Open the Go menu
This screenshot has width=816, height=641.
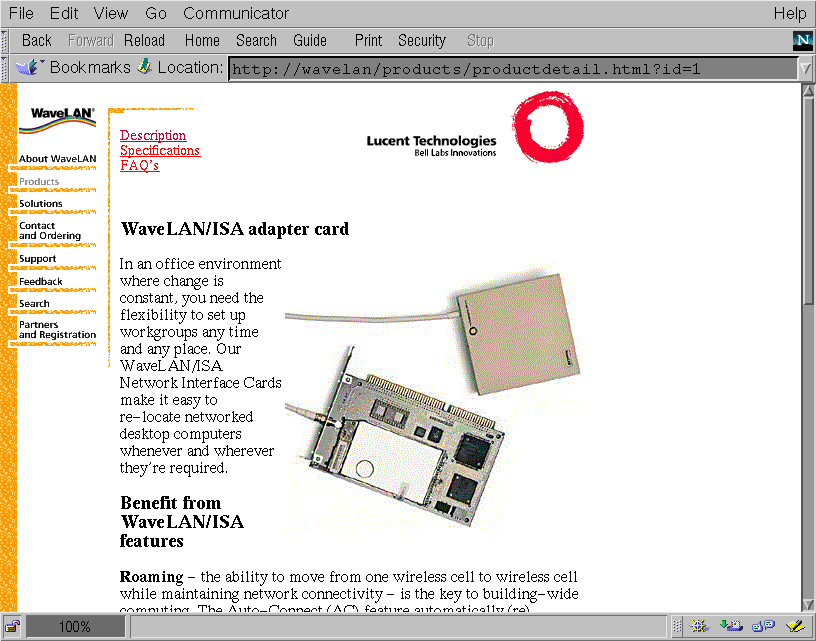156,13
